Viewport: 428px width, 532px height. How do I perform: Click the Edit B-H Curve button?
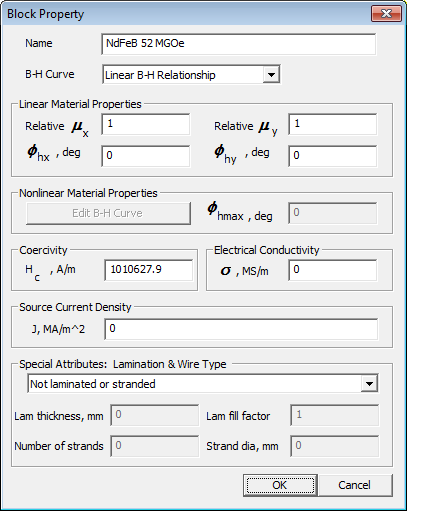pos(108,213)
